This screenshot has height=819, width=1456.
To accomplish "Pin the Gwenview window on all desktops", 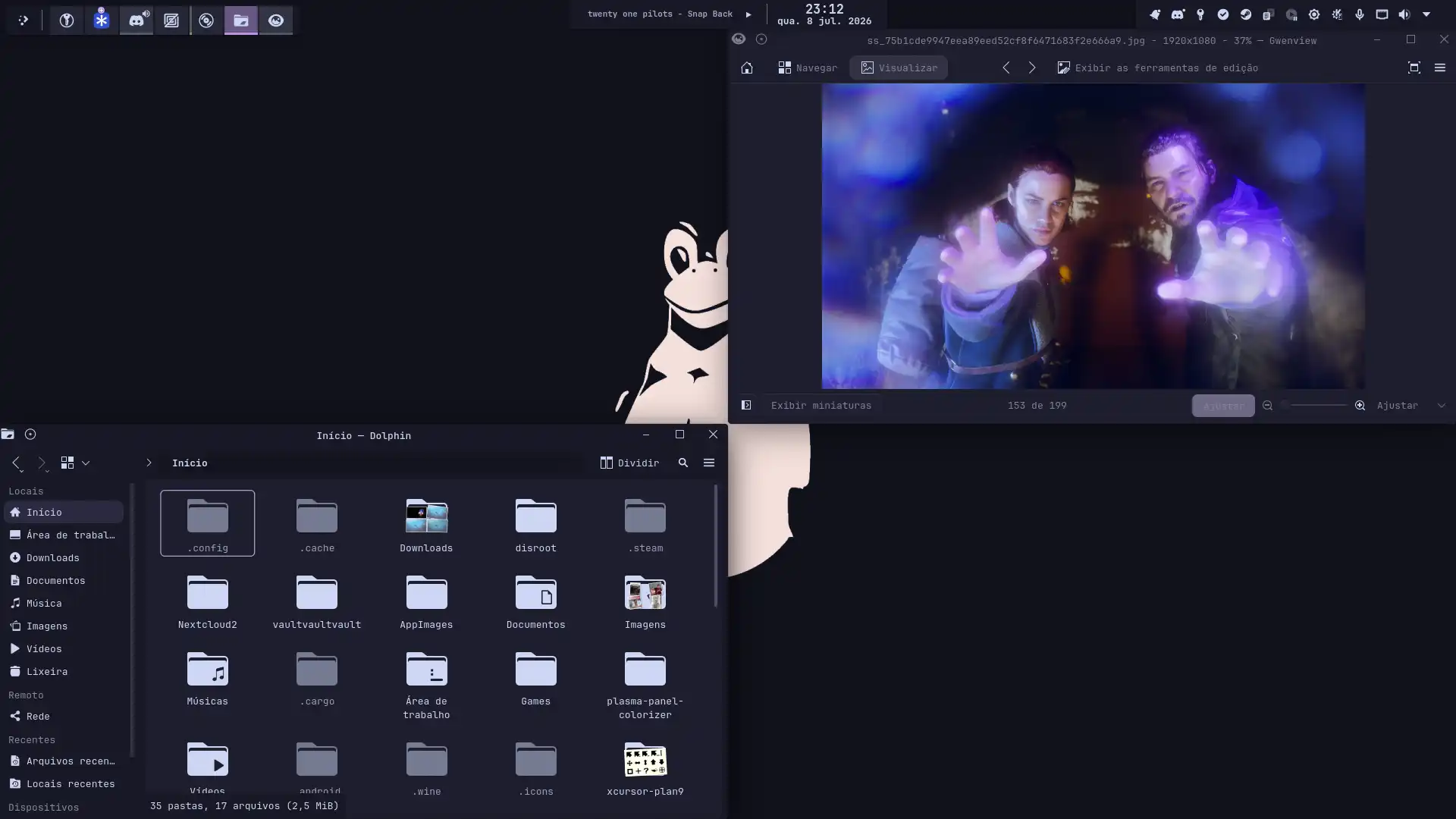I will pyautogui.click(x=761, y=39).
